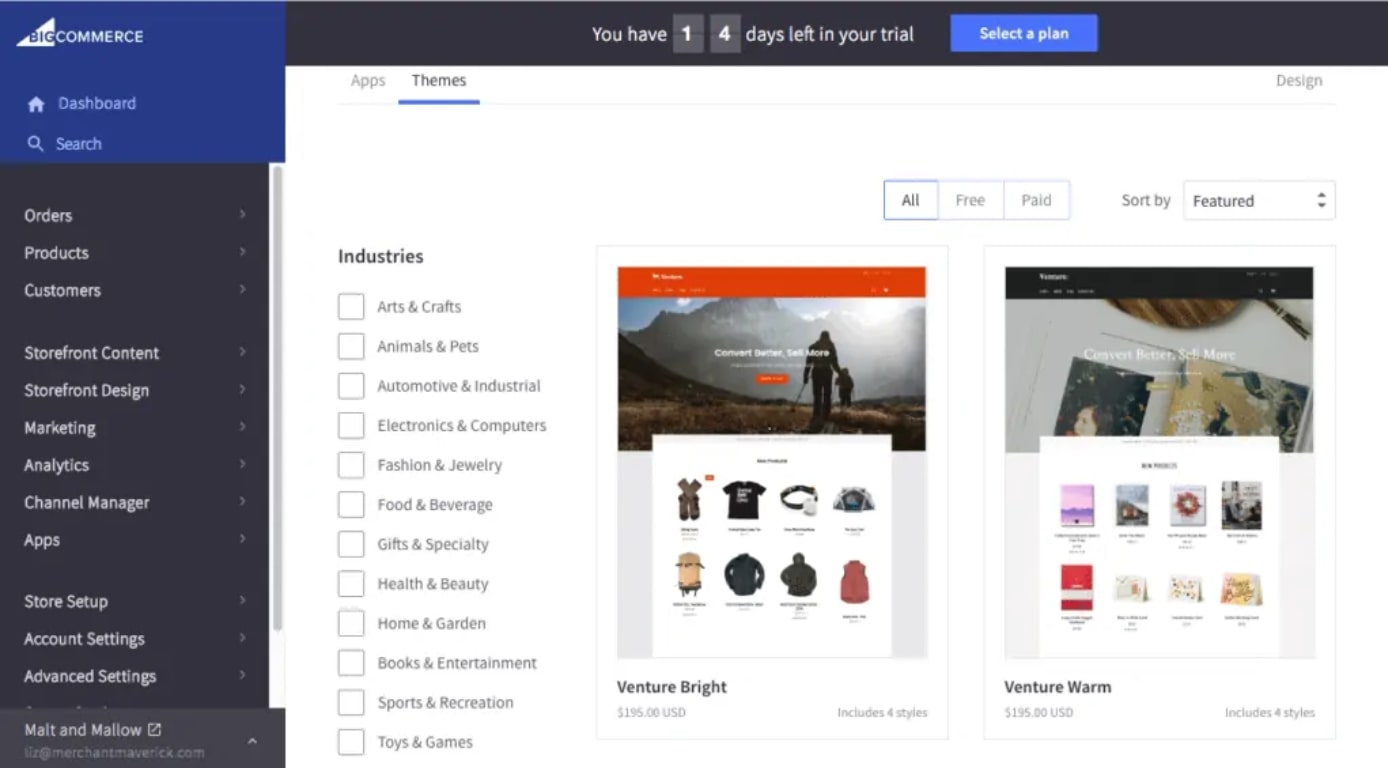Image resolution: width=1388 pixels, height=768 pixels.
Task: Expand account menu with the up caret
Action: [x=252, y=741]
